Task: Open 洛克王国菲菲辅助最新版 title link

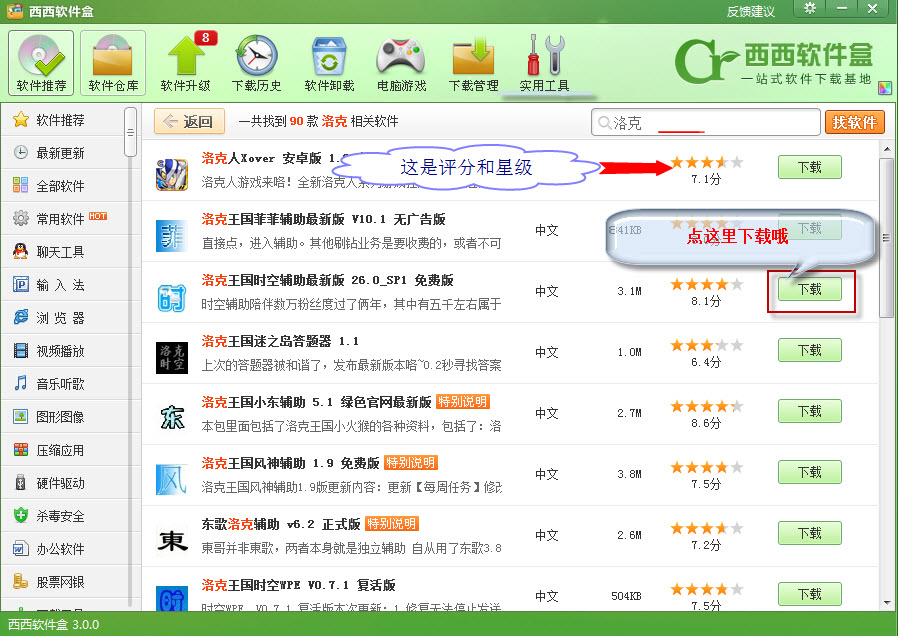Action: (x=323, y=219)
